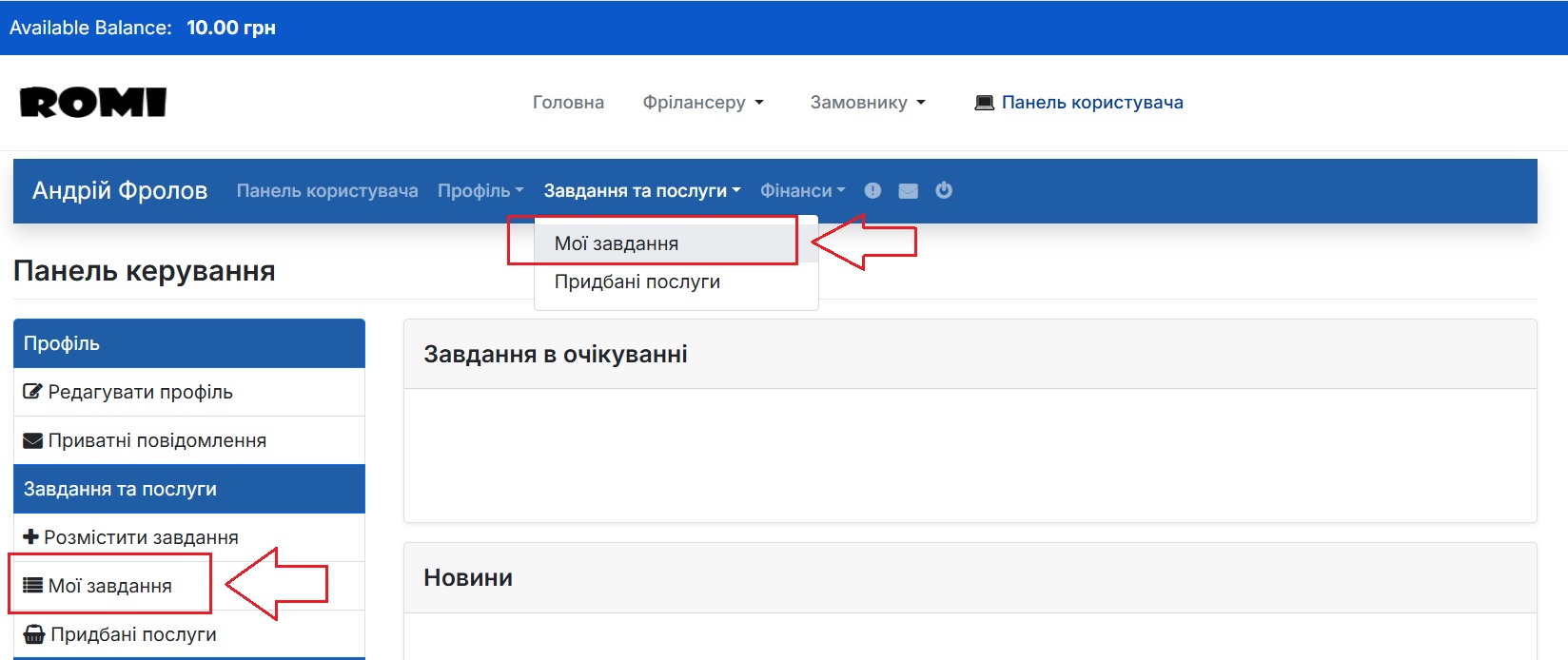Click the Профіль sidebar section header
This screenshot has height=660, width=1568.
(189, 343)
